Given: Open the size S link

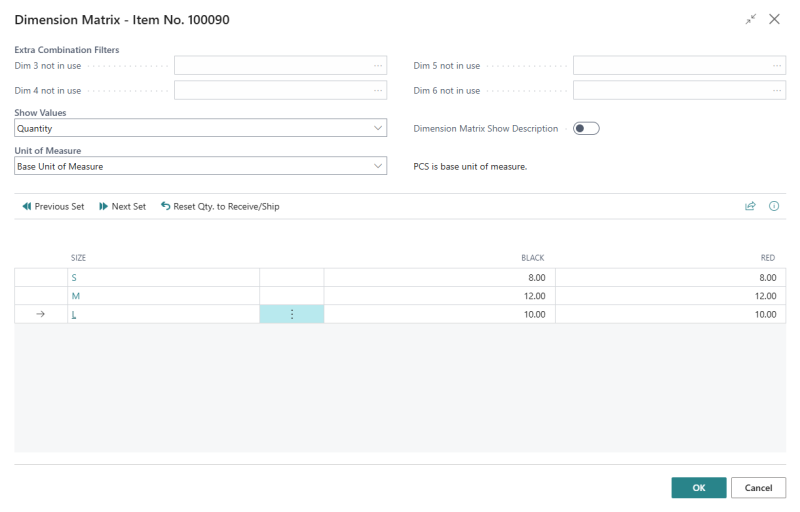Looking at the screenshot, I should 74,277.
